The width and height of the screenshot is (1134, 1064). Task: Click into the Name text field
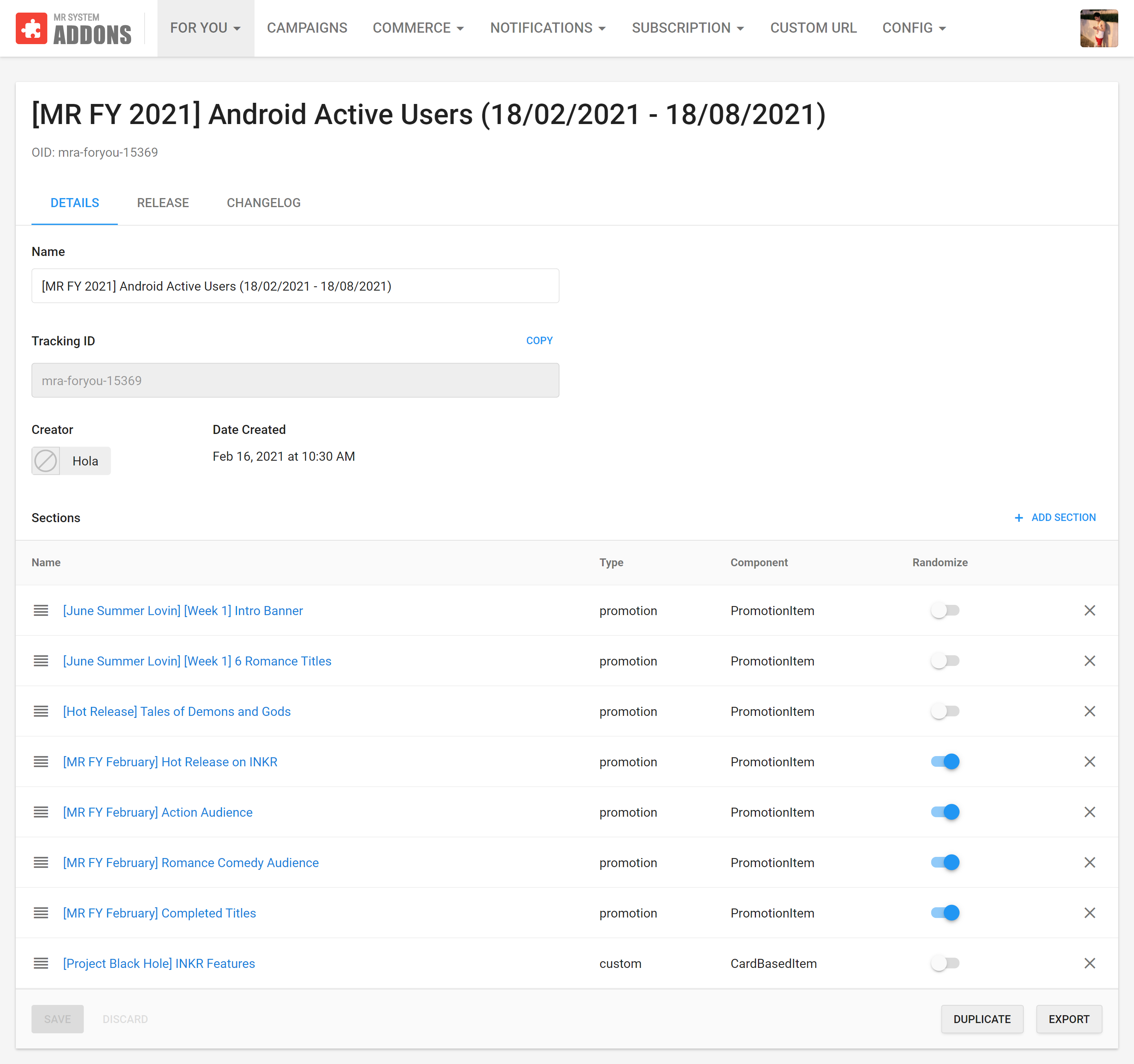pyautogui.click(x=295, y=286)
